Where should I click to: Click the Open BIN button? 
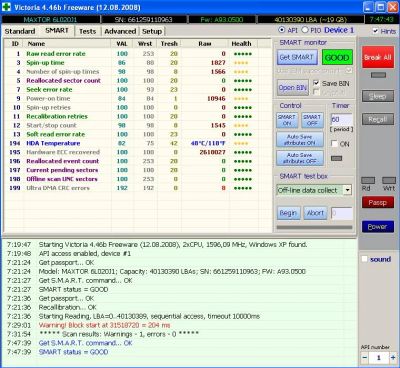(293, 87)
